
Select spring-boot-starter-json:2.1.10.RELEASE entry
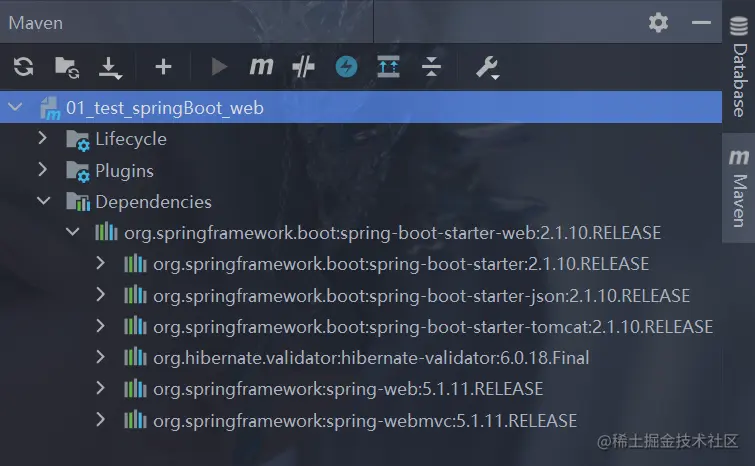[x=421, y=296]
